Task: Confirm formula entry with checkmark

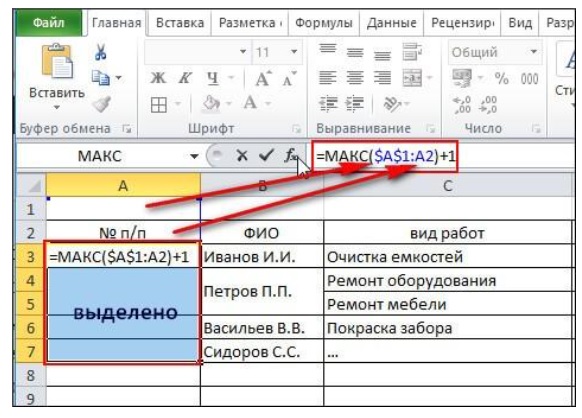Action: 266,155
